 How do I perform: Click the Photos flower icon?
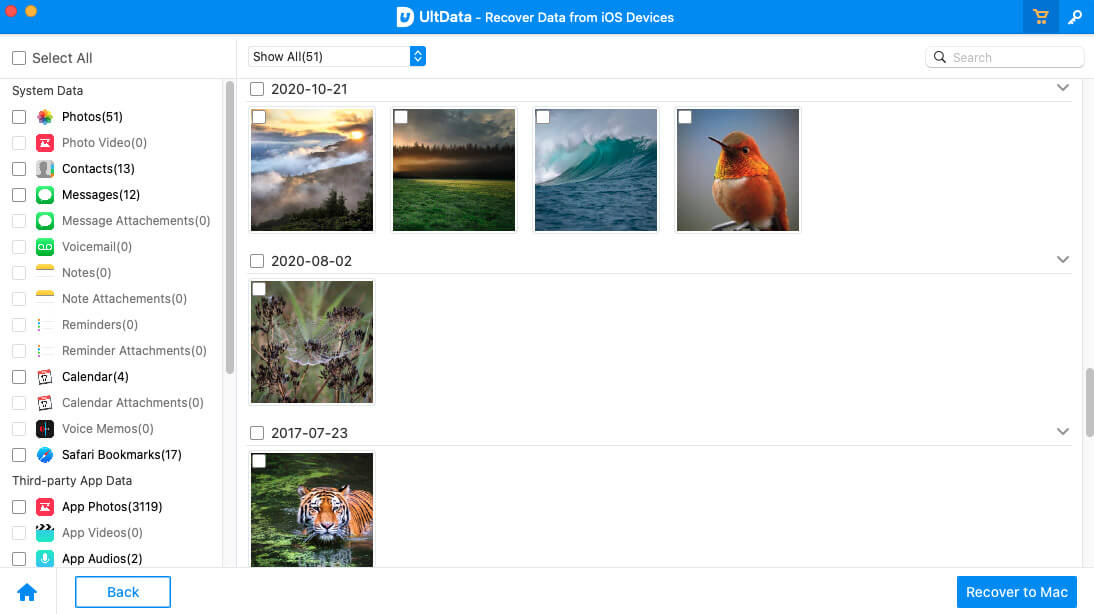pos(45,117)
